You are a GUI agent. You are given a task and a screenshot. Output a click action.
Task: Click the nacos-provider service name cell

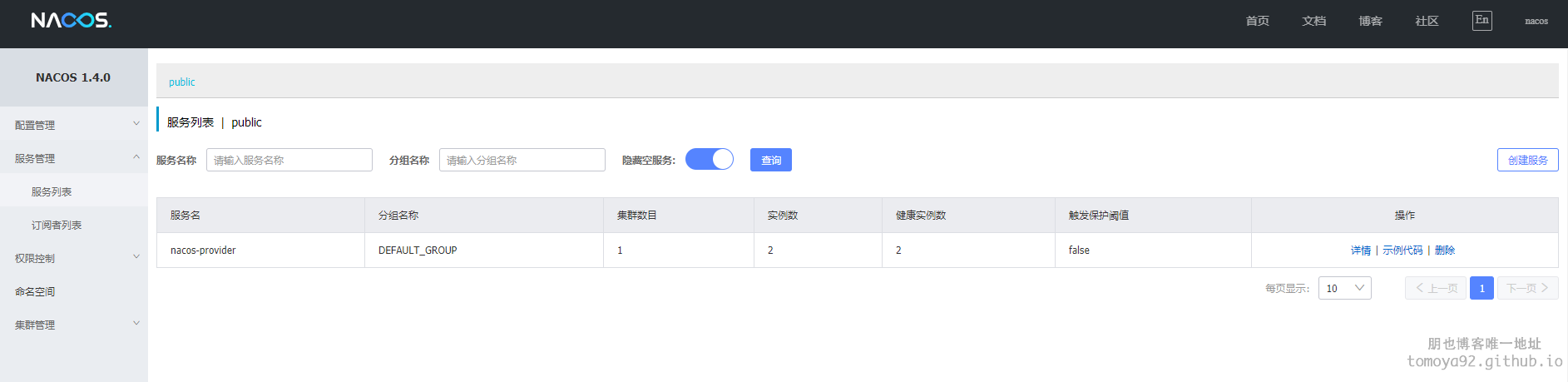click(260, 250)
